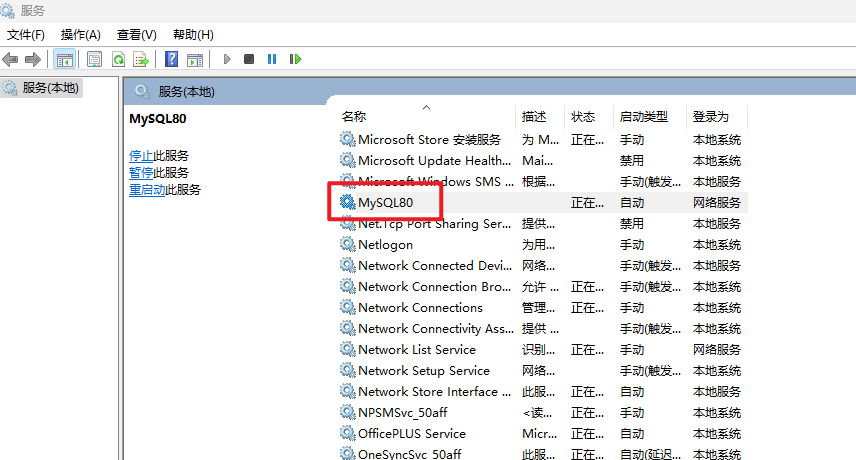The width and height of the screenshot is (856, 460).
Task: Click the Back arrow in toolbar
Action: (x=11, y=59)
